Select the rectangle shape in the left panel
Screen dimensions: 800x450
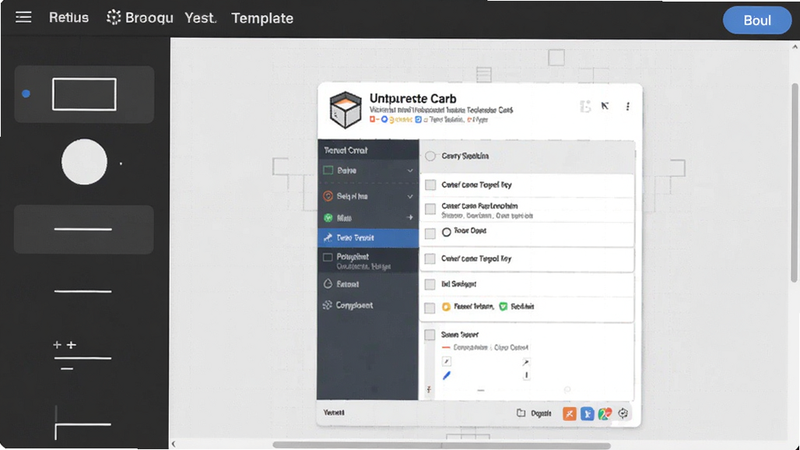point(84,94)
